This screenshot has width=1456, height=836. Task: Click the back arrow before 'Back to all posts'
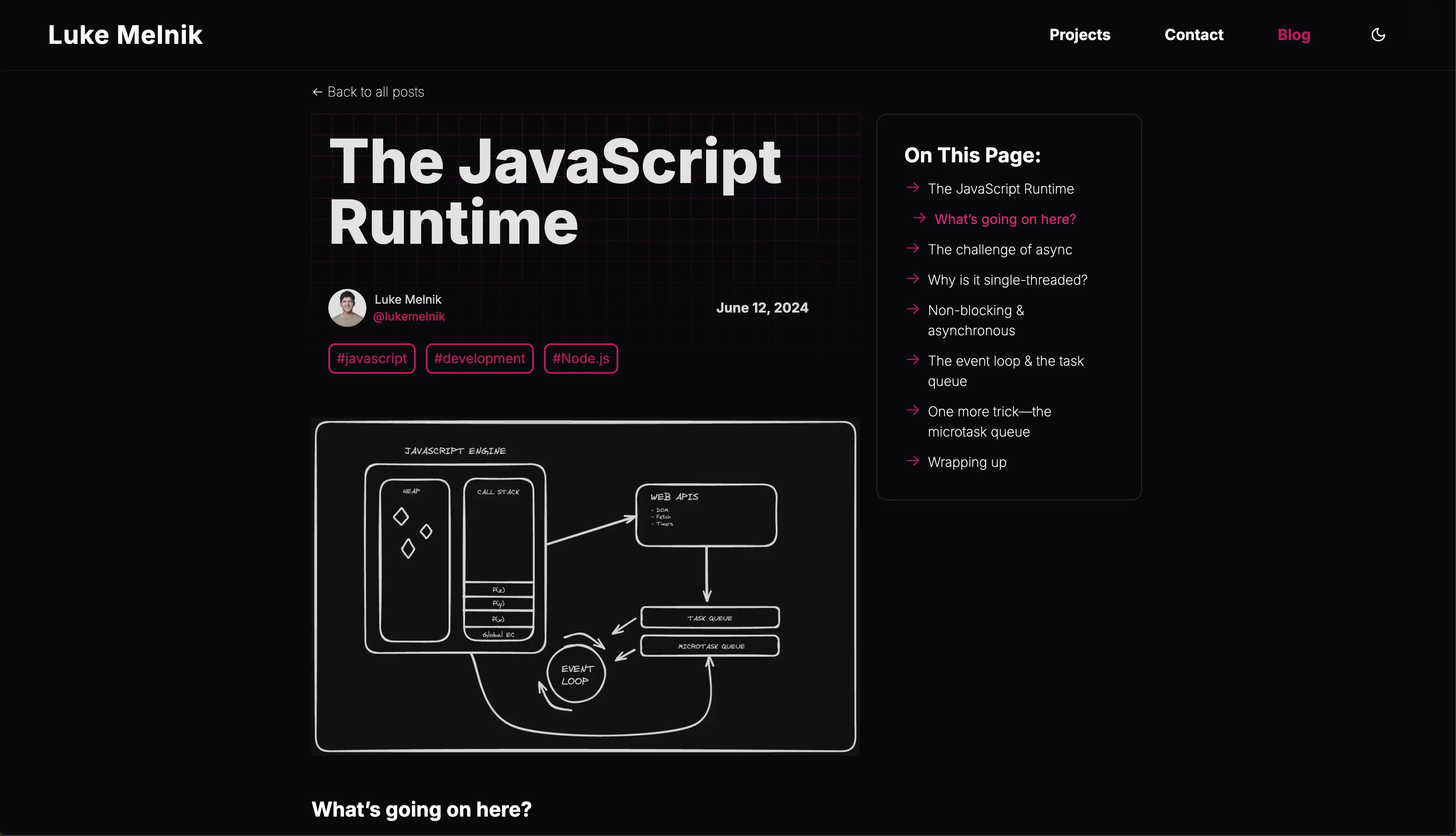(x=318, y=92)
